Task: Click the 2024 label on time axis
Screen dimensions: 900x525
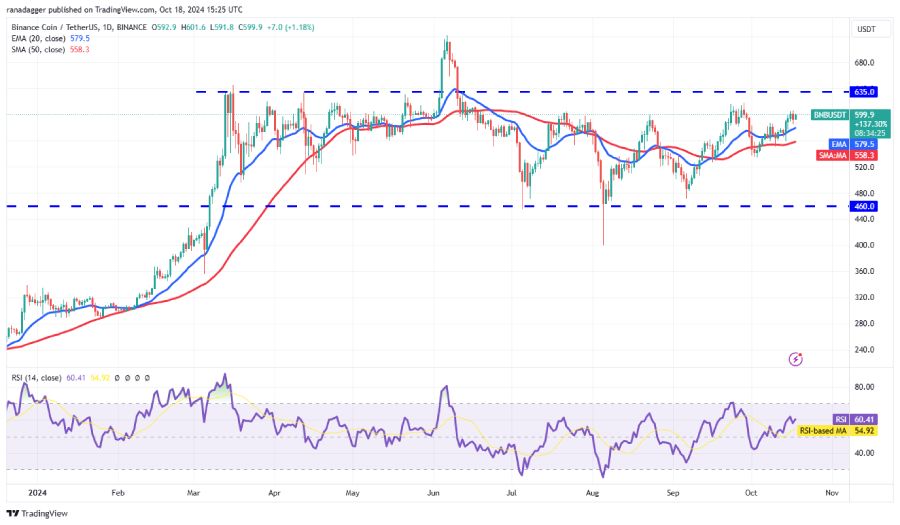Action: tap(37, 493)
